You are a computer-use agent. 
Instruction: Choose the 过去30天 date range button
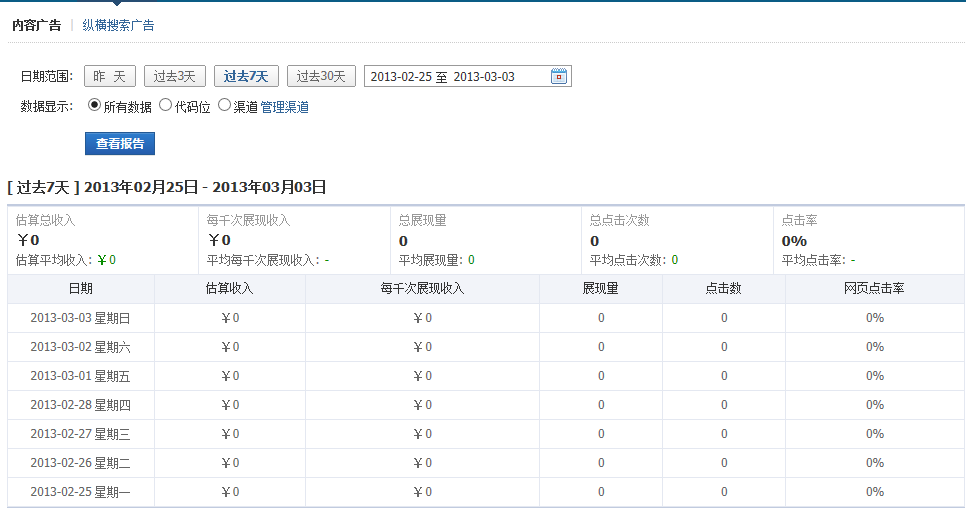(321, 76)
